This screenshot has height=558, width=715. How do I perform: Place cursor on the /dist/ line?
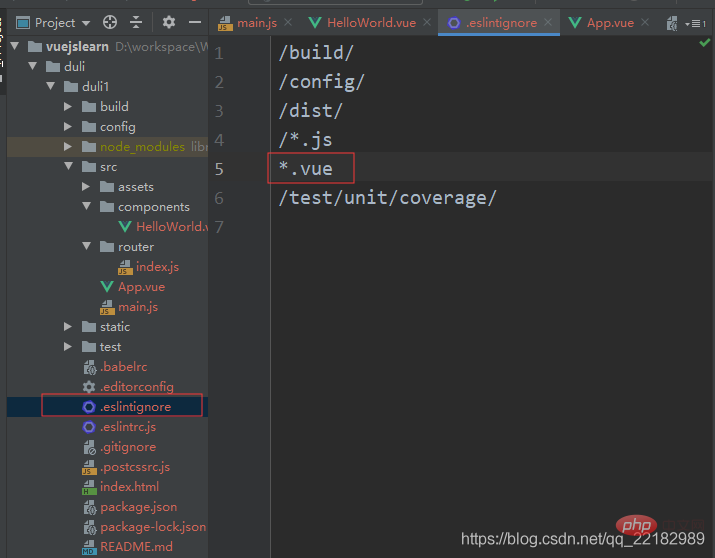click(x=311, y=111)
